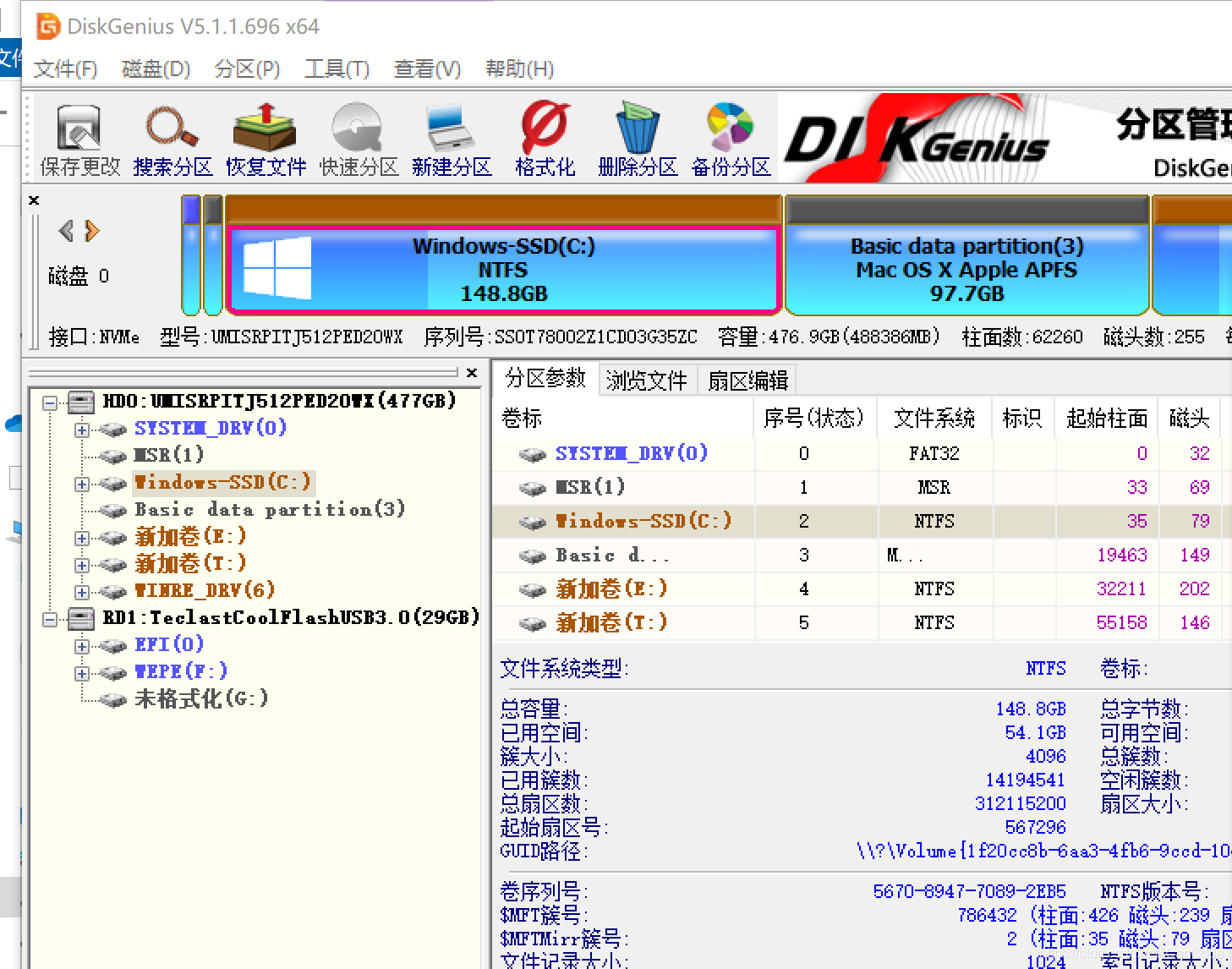Screen dimensions: 1232x969
Task: Select Basic data partition(3) in tree
Action: click(x=270, y=509)
